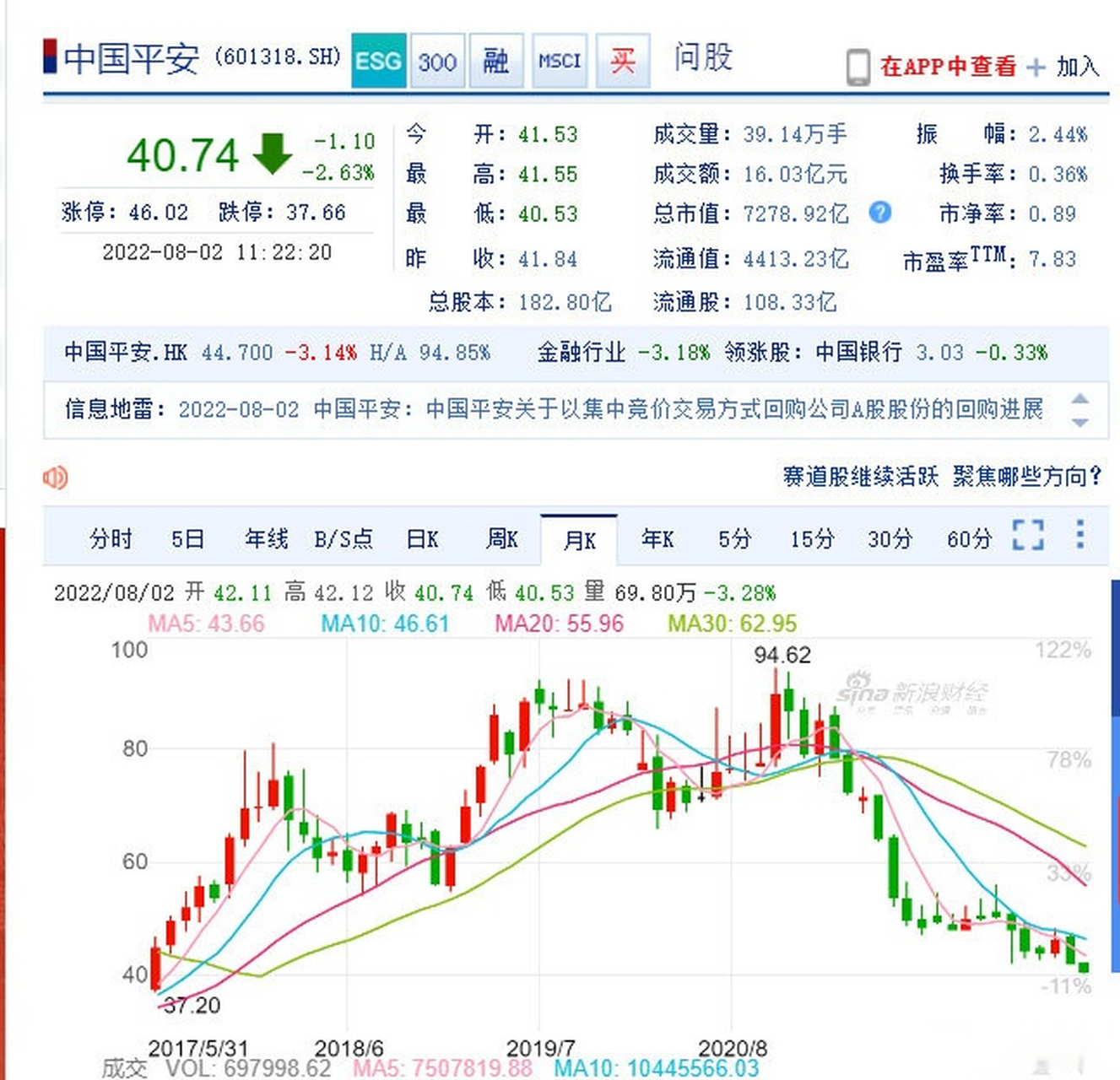
Task: Switch to the 周K chart tab
Action: click(x=501, y=538)
